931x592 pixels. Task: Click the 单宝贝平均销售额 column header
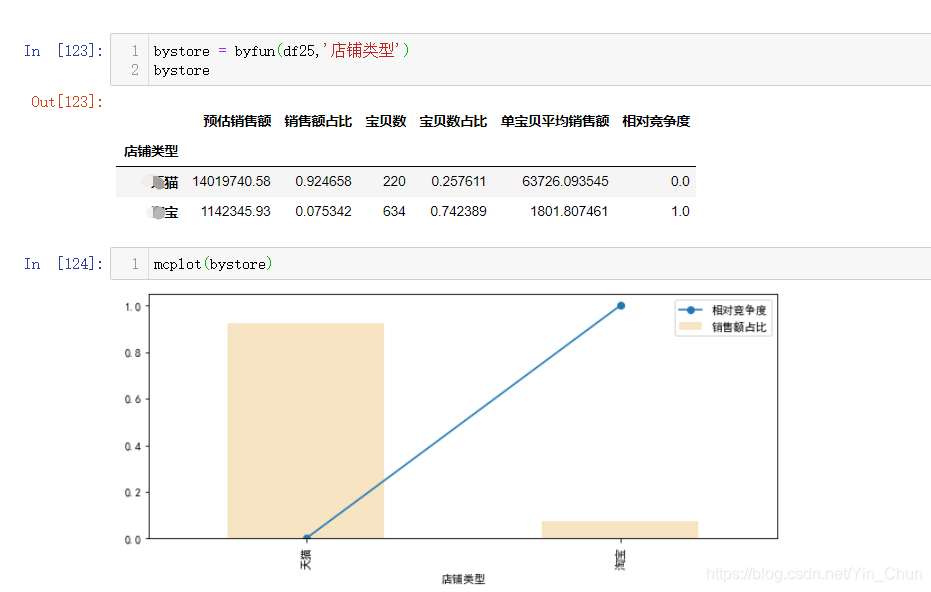point(555,121)
